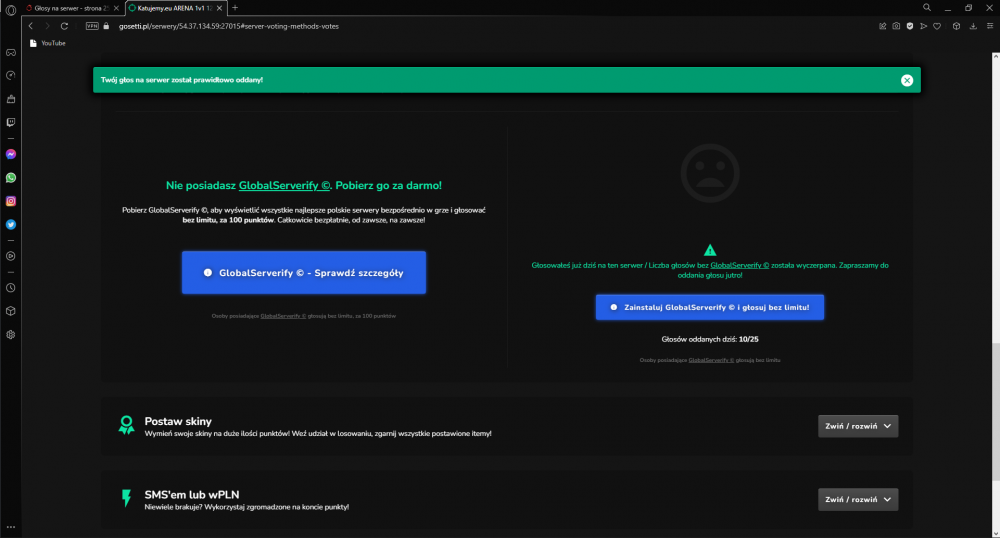Open the Player sidebar icon

11,256
